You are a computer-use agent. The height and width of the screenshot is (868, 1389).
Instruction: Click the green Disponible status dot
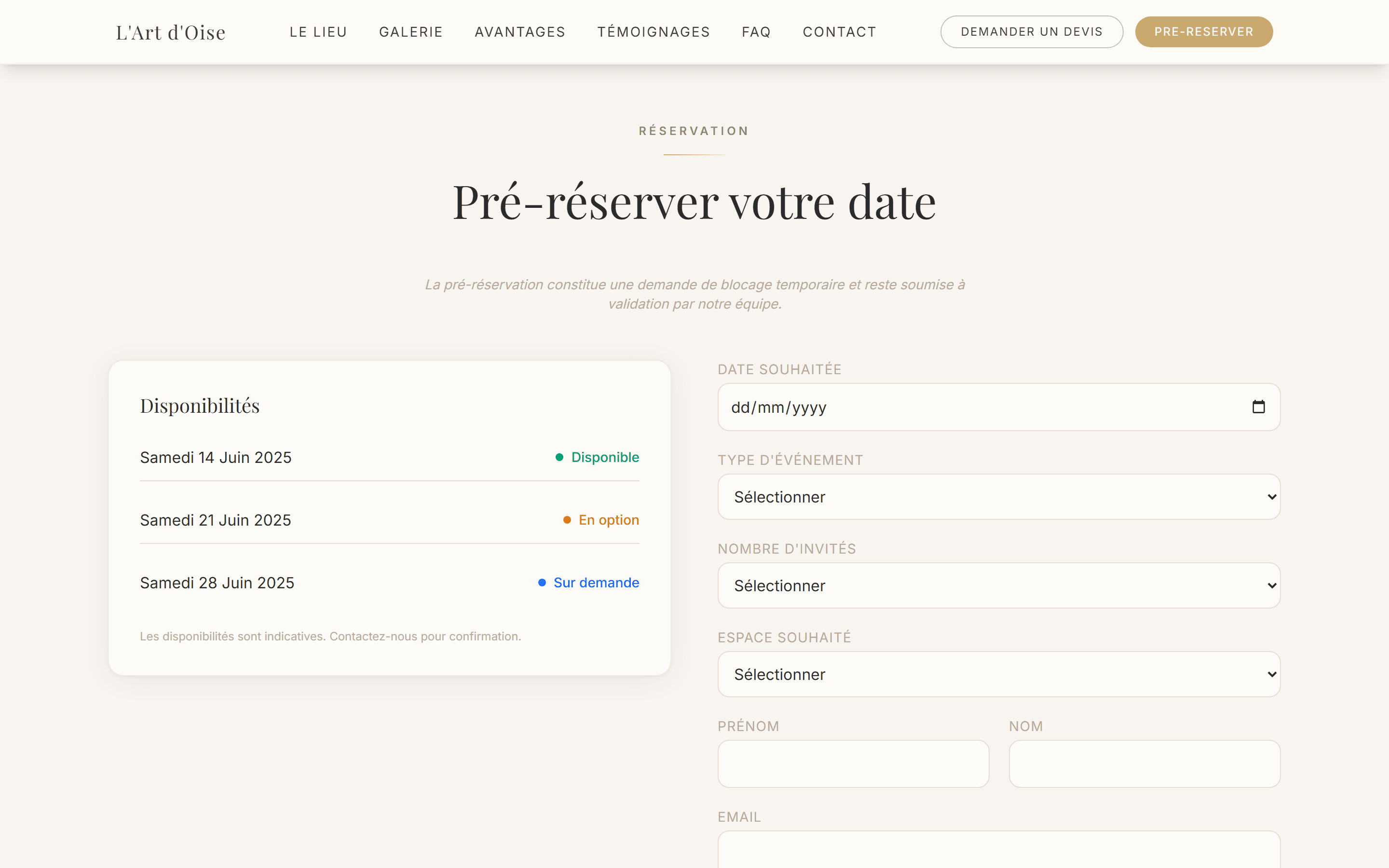(x=560, y=458)
